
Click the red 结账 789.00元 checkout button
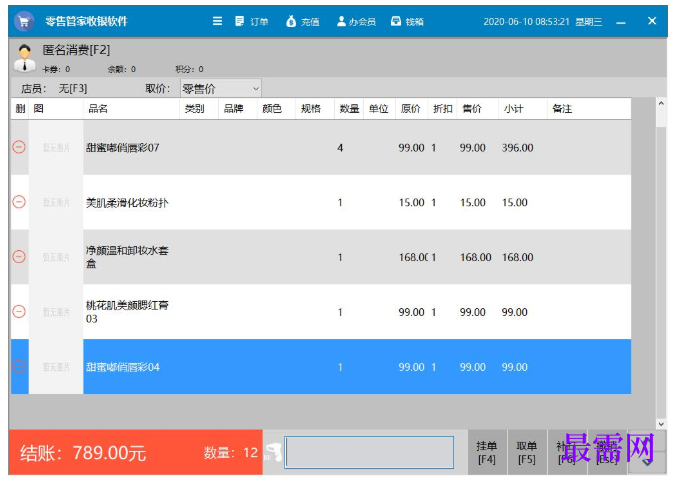(x=136, y=452)
